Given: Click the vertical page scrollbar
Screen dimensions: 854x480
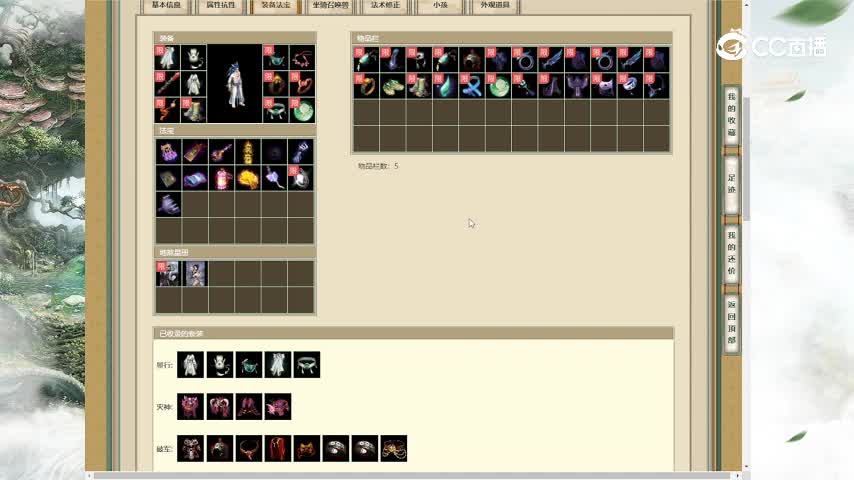Looking at the screenshot, I should [746, 160].
